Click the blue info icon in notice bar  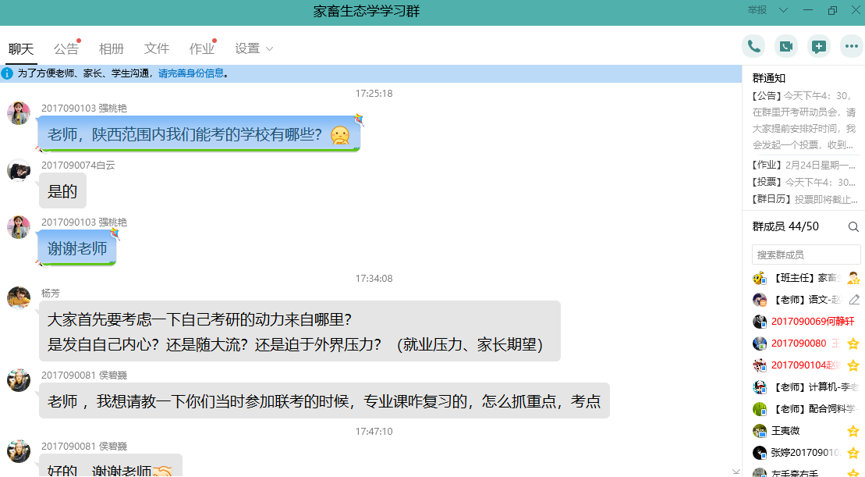click(x=8, y=73)
